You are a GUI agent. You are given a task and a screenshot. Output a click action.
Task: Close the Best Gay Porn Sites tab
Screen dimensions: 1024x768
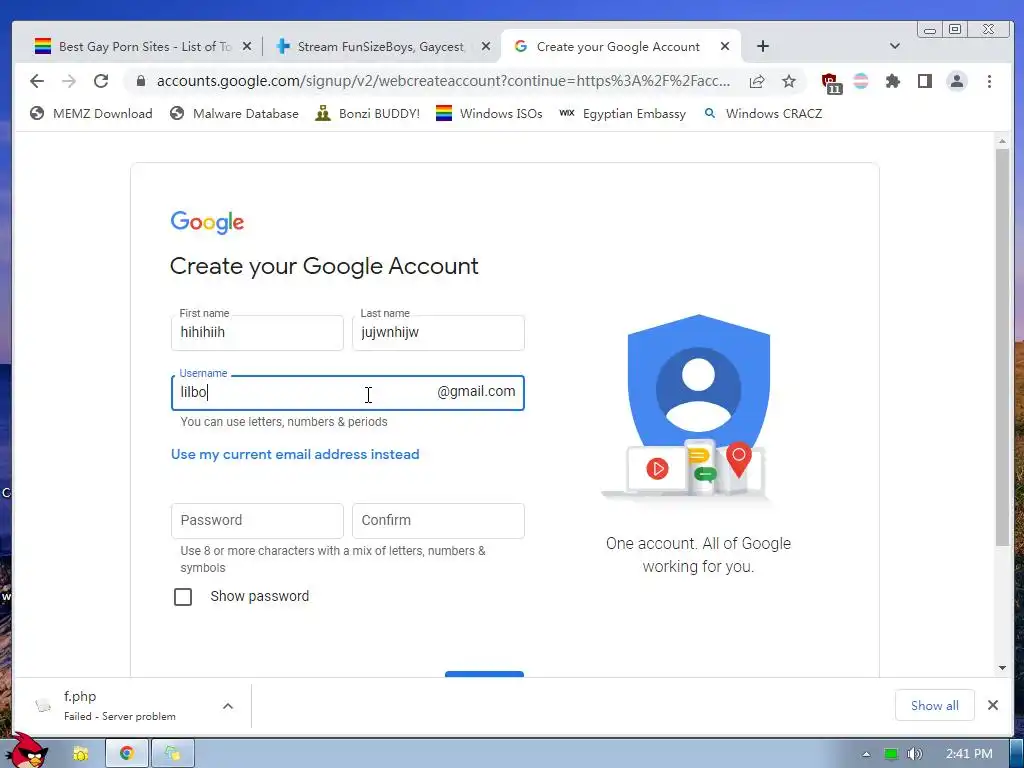pyautogui.click(x=247, y=46)
